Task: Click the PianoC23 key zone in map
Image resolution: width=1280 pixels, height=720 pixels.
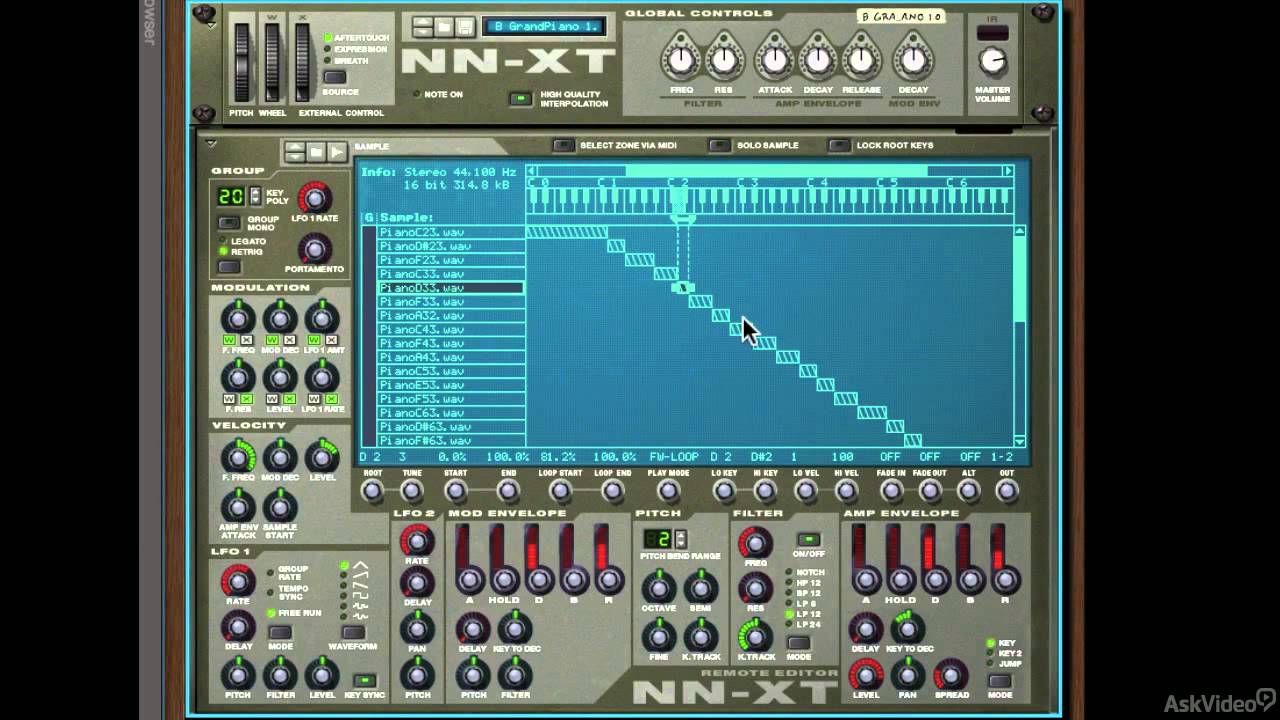Action: 566,232
